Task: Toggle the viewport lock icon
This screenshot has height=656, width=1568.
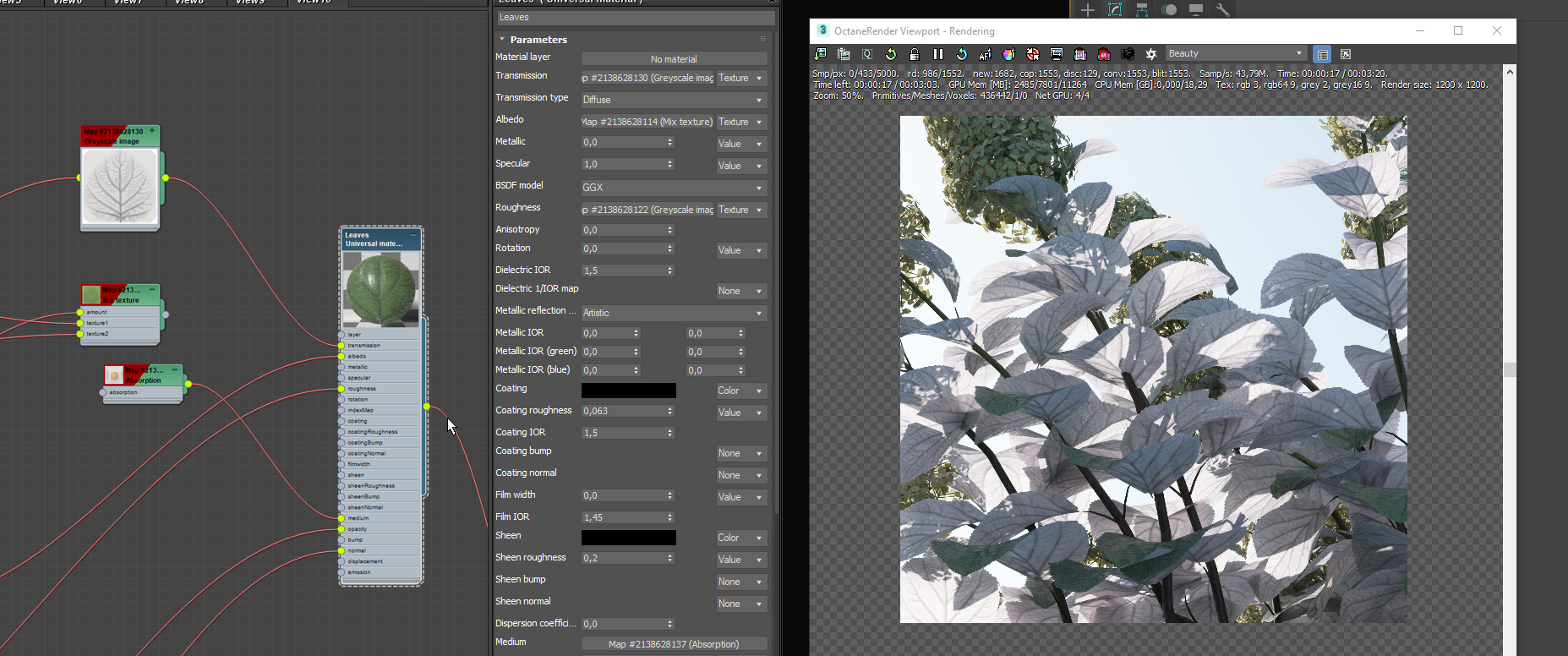Action: (915, 54)
